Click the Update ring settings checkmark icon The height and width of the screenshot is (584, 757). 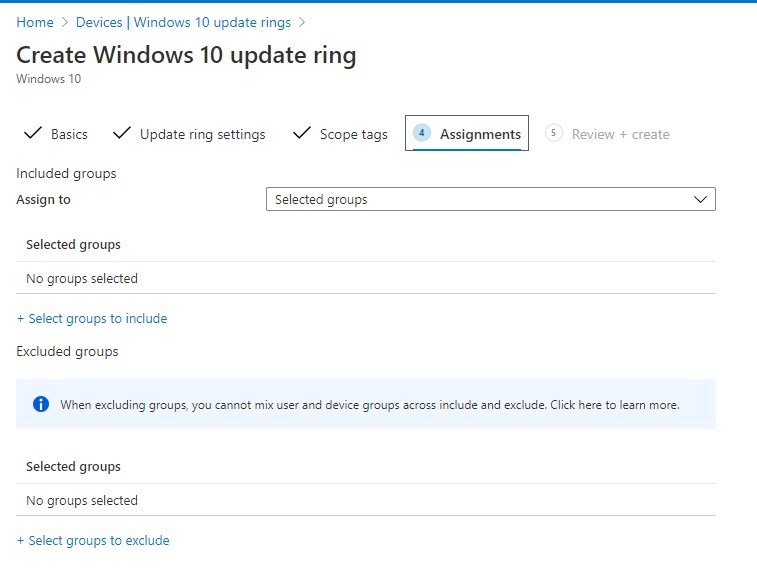(x=122, y=133)
